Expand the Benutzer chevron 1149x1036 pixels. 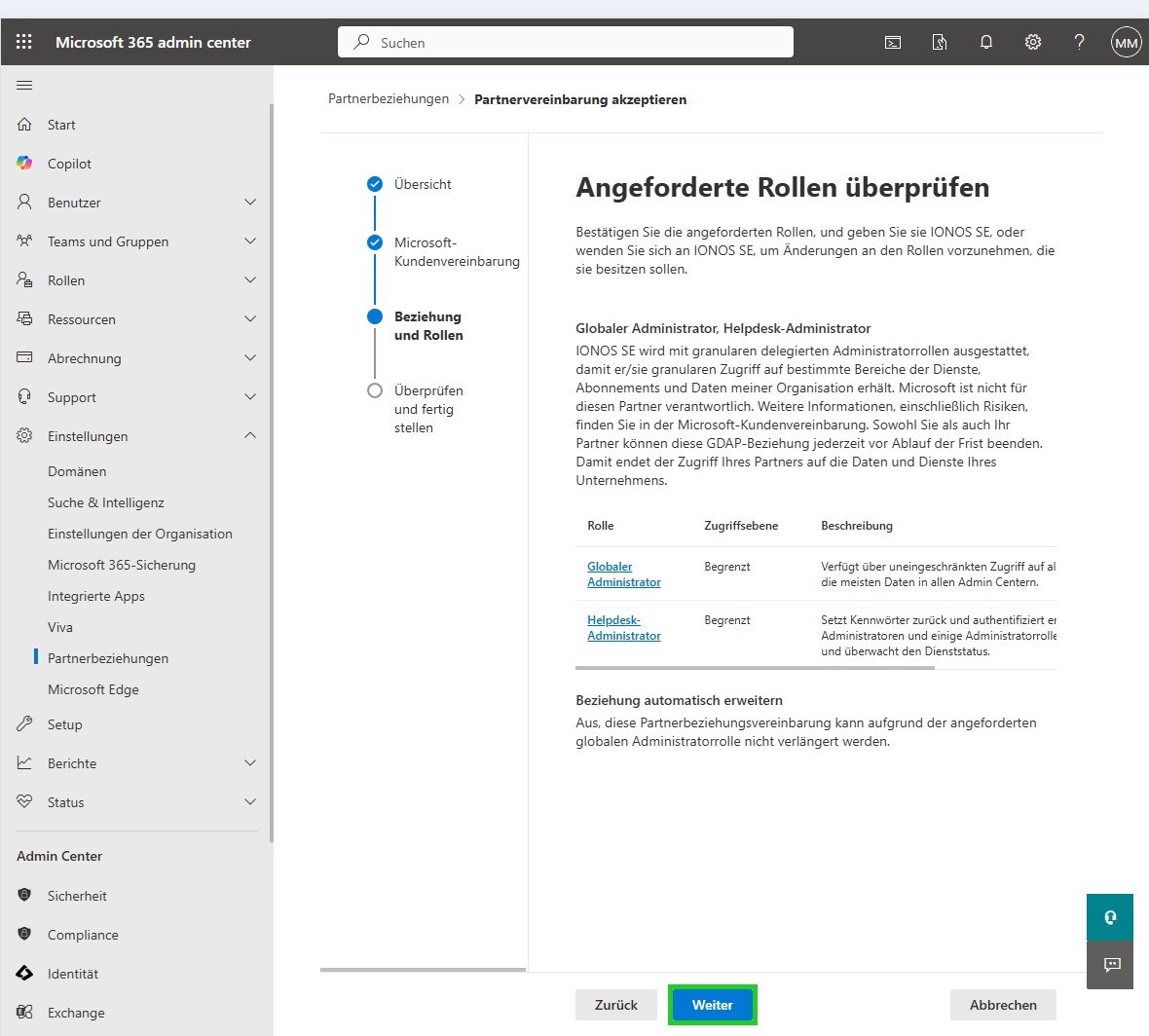click(x=250, y=202)
